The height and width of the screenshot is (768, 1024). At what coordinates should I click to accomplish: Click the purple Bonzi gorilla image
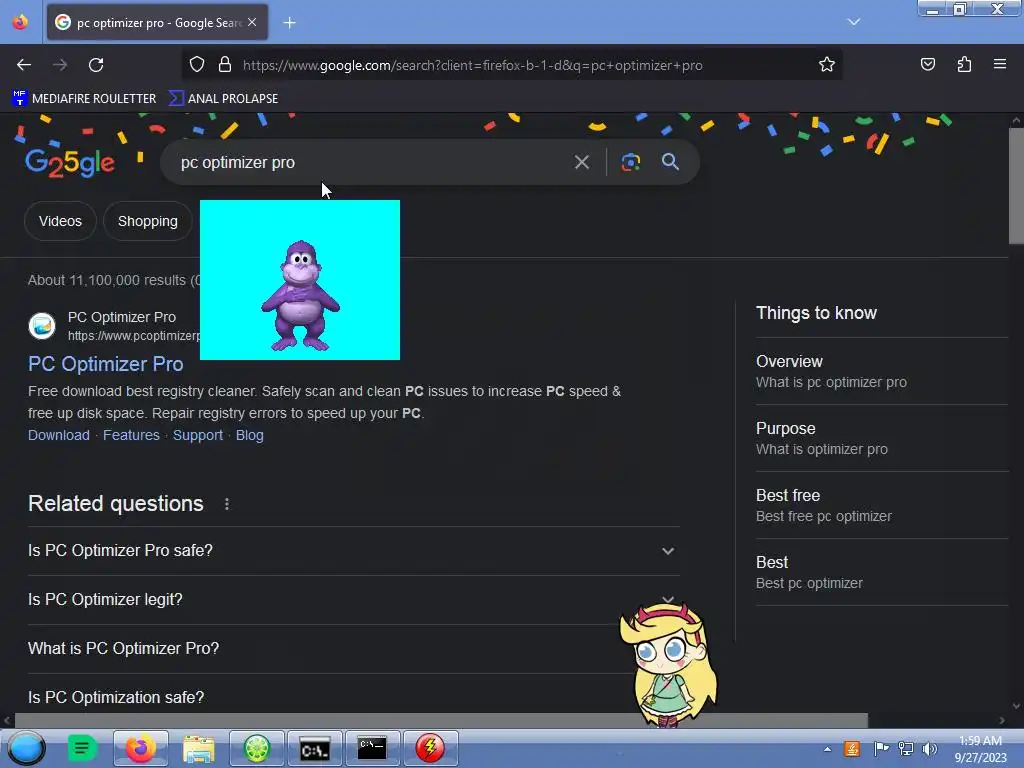pyautogui.click(x=300, y=295)
